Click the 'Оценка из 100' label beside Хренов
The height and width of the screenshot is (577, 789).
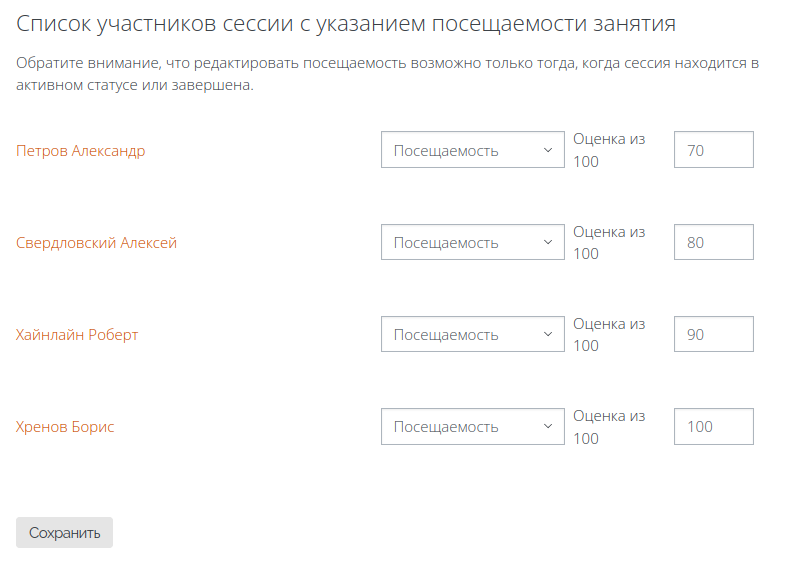coord(609,427)
